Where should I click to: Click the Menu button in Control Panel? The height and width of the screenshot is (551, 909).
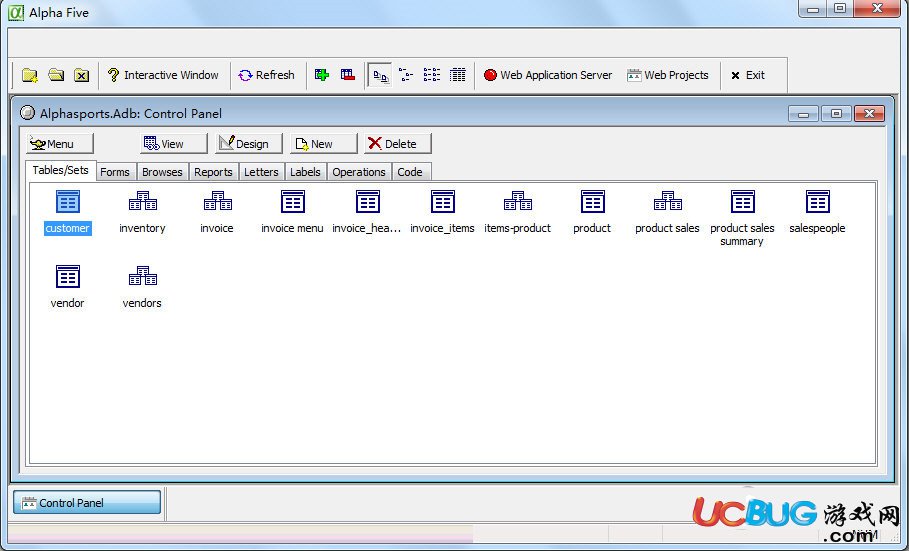pyautogui.click(x=60, y=143)
